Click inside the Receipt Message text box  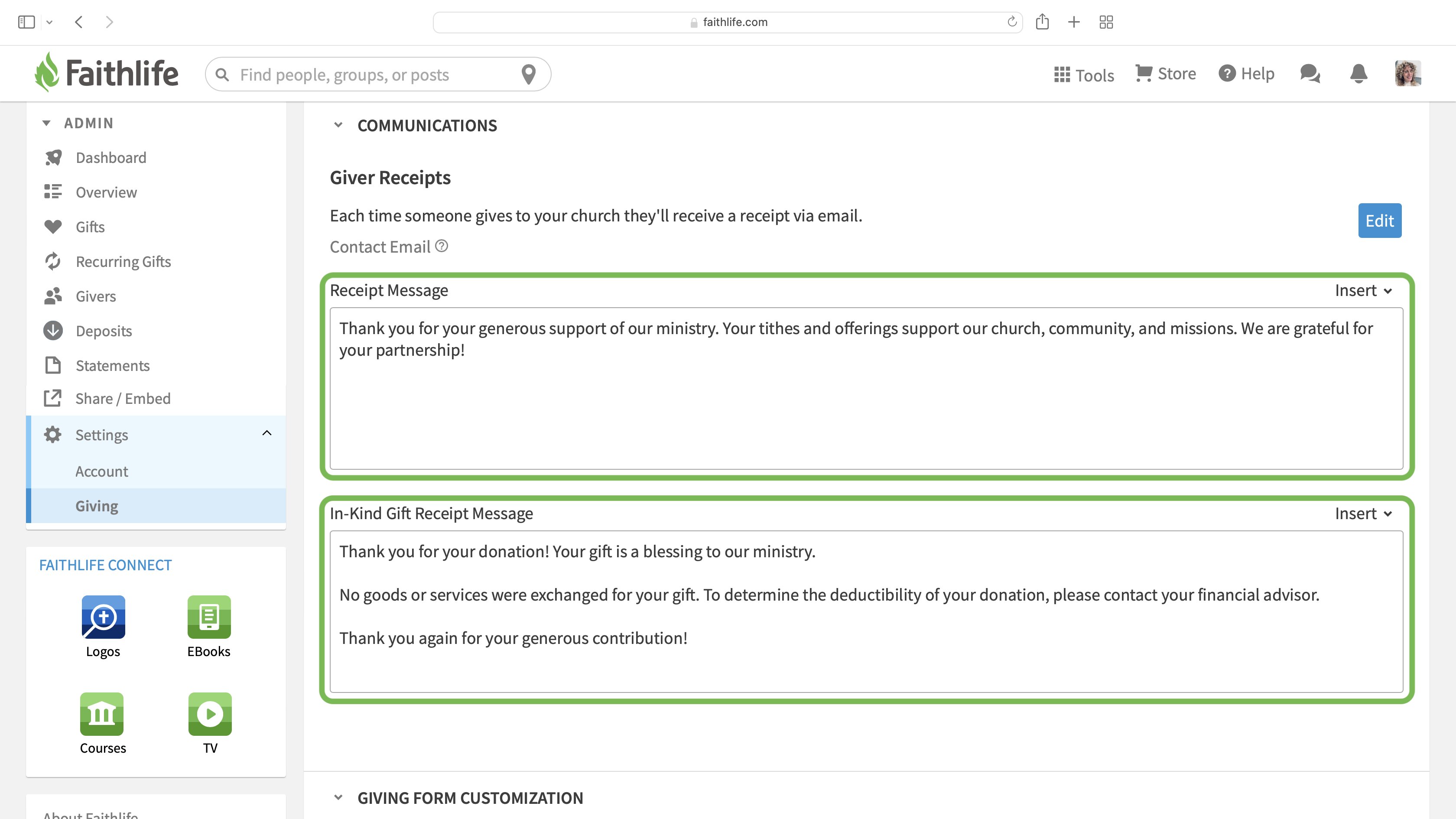click(x=866, y=388)
